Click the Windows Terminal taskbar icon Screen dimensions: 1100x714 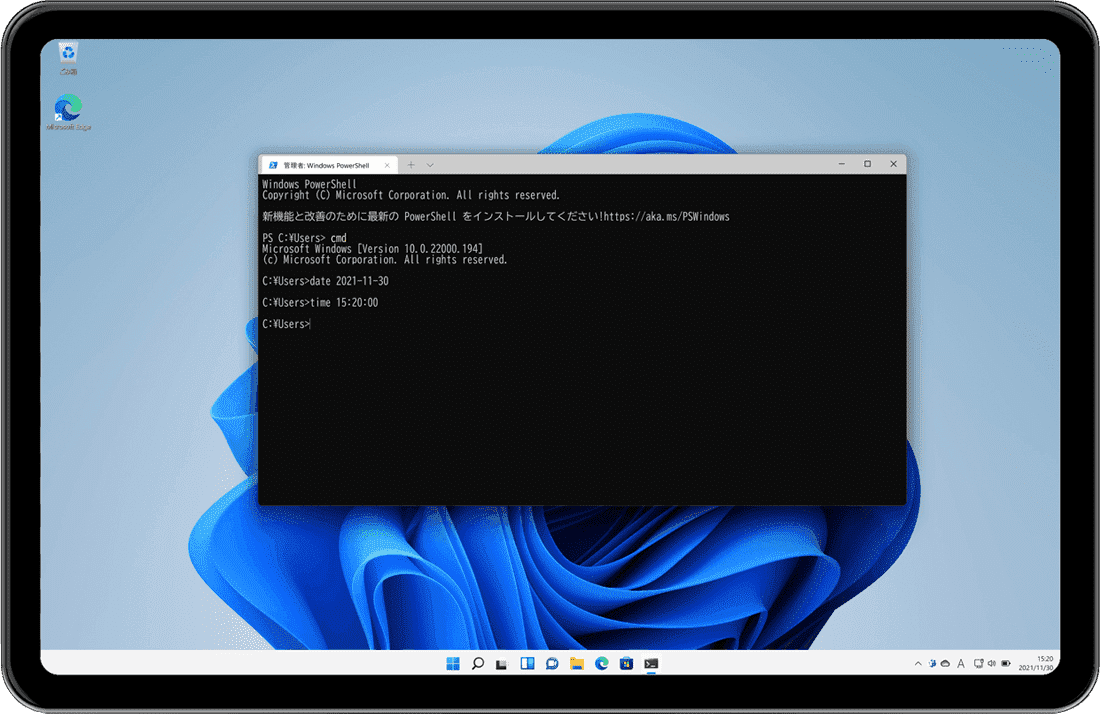click(x=651, y=664)
